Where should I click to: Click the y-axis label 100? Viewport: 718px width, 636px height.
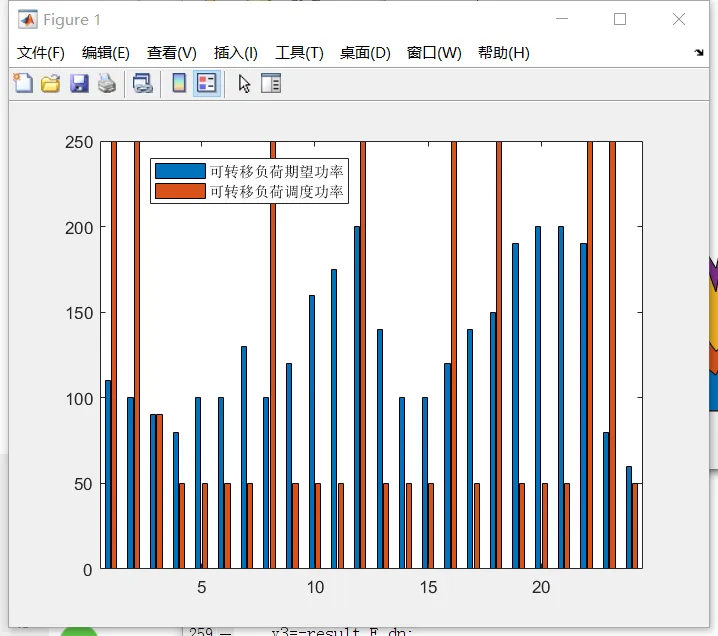[79, 399]
